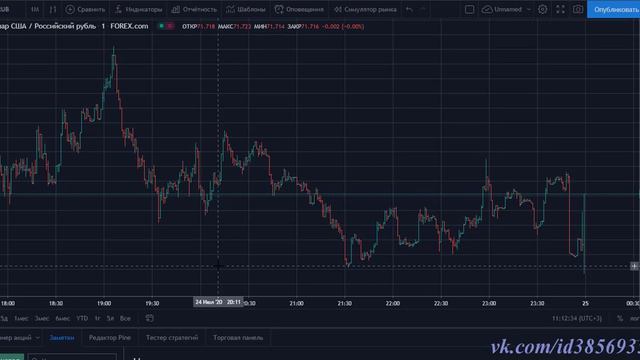The height and width of the screenshot is (360, 640).
Task: Select the 1мес date range
Action: click(21, 318)
